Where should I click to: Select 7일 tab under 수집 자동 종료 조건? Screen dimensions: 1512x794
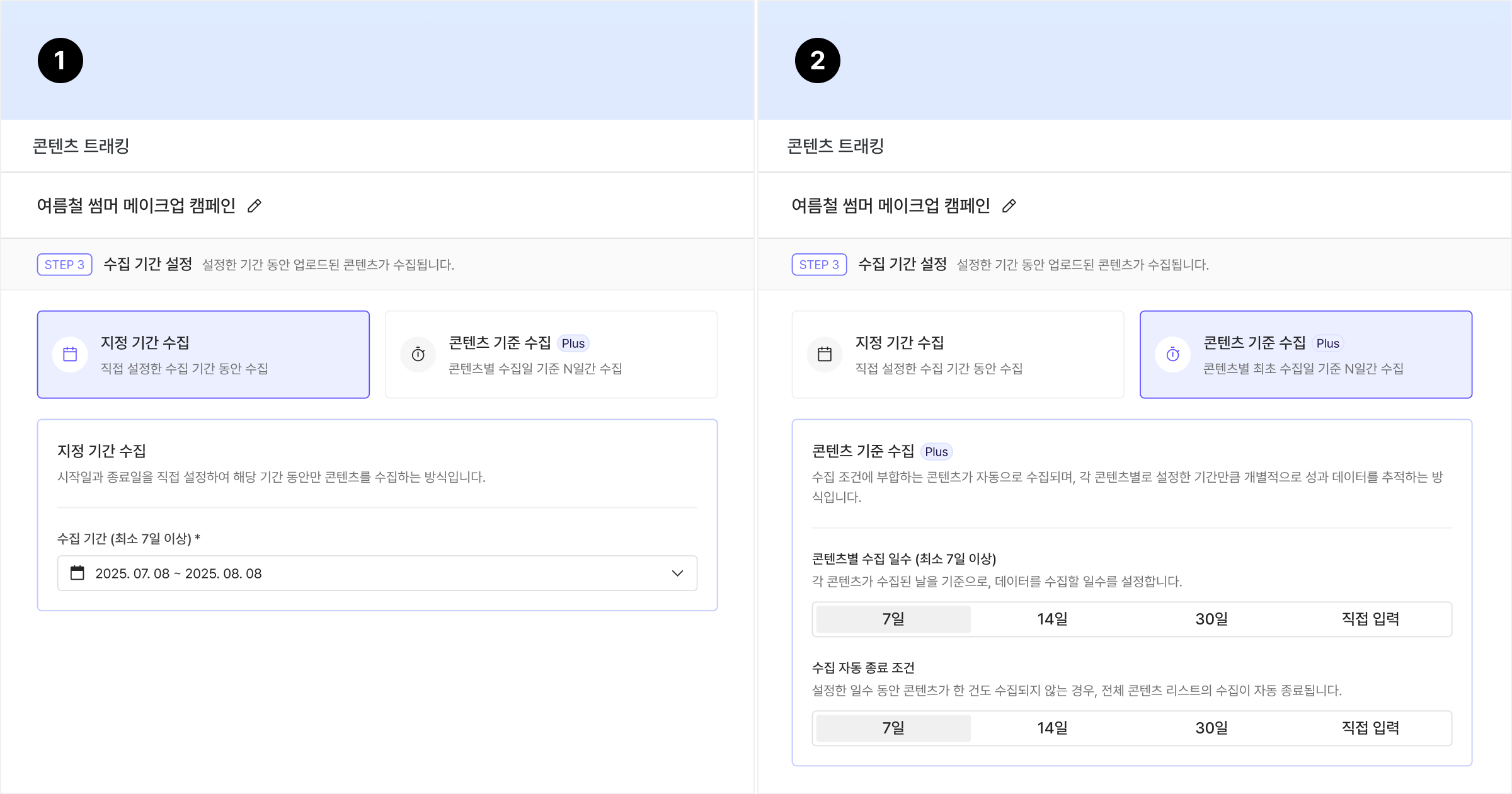(x=893, y=728)
